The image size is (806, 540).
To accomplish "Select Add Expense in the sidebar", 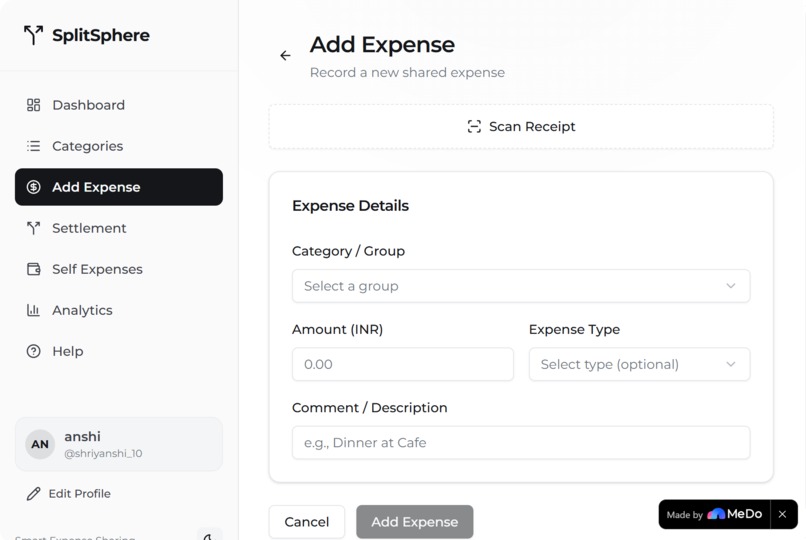I will click(119, 187).
